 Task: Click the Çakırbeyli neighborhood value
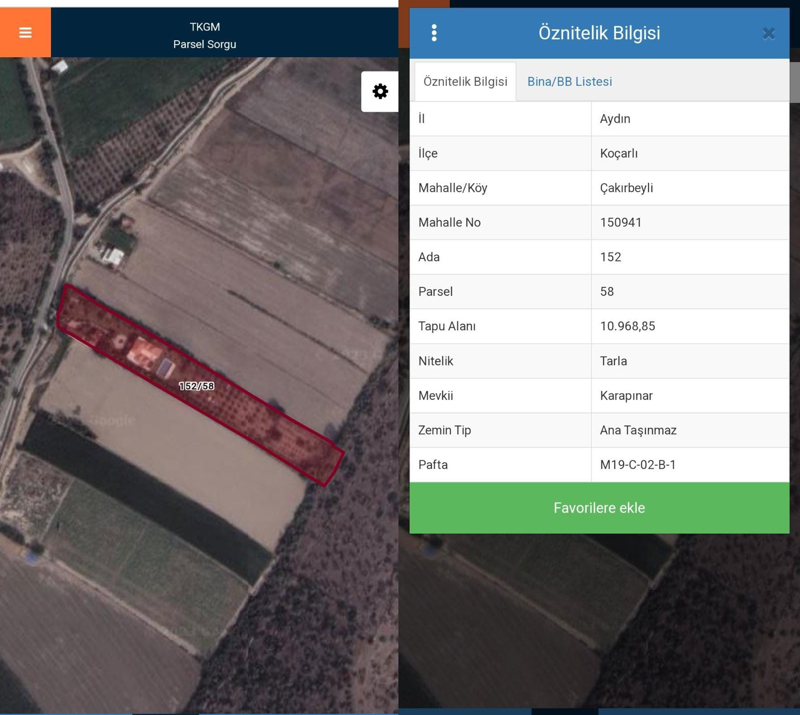(626, 188)
